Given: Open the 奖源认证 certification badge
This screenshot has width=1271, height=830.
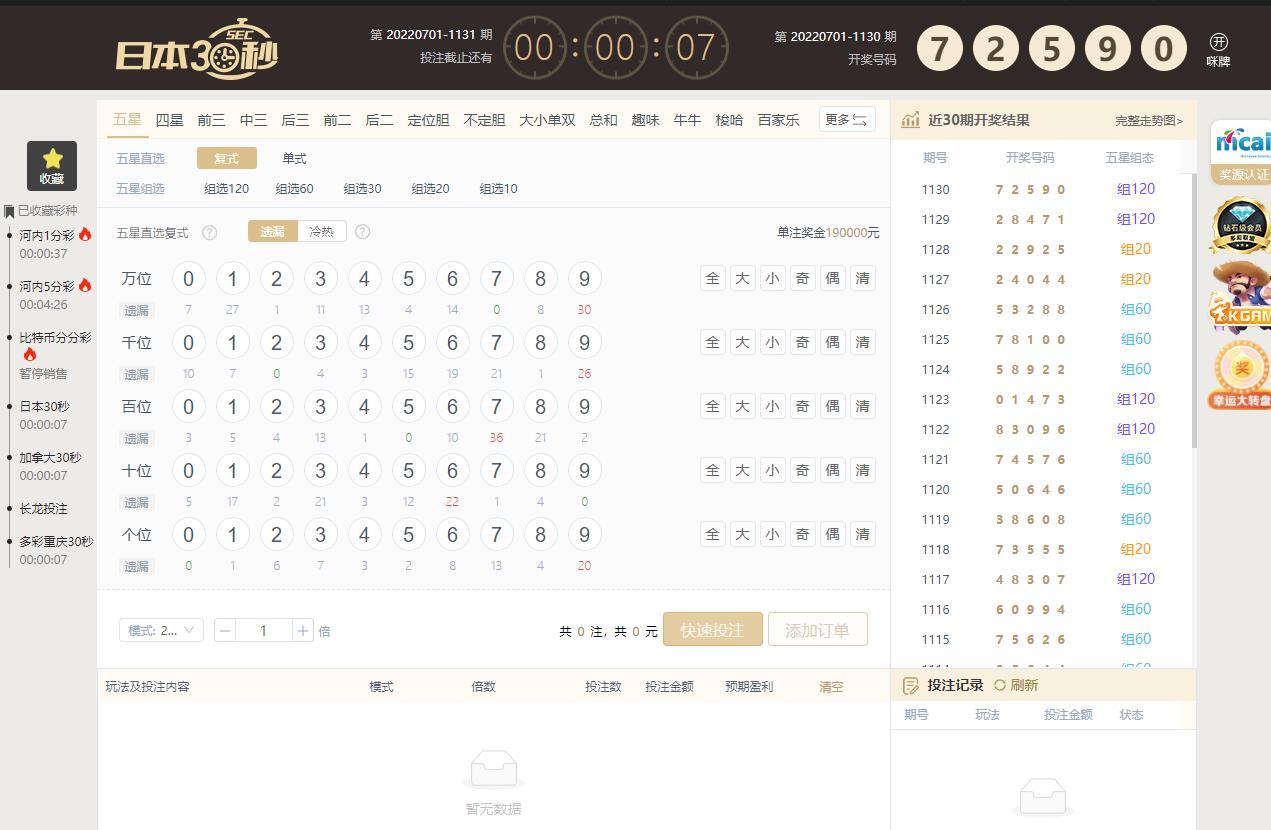Looking at the screenshot, I should point(1241,152).
